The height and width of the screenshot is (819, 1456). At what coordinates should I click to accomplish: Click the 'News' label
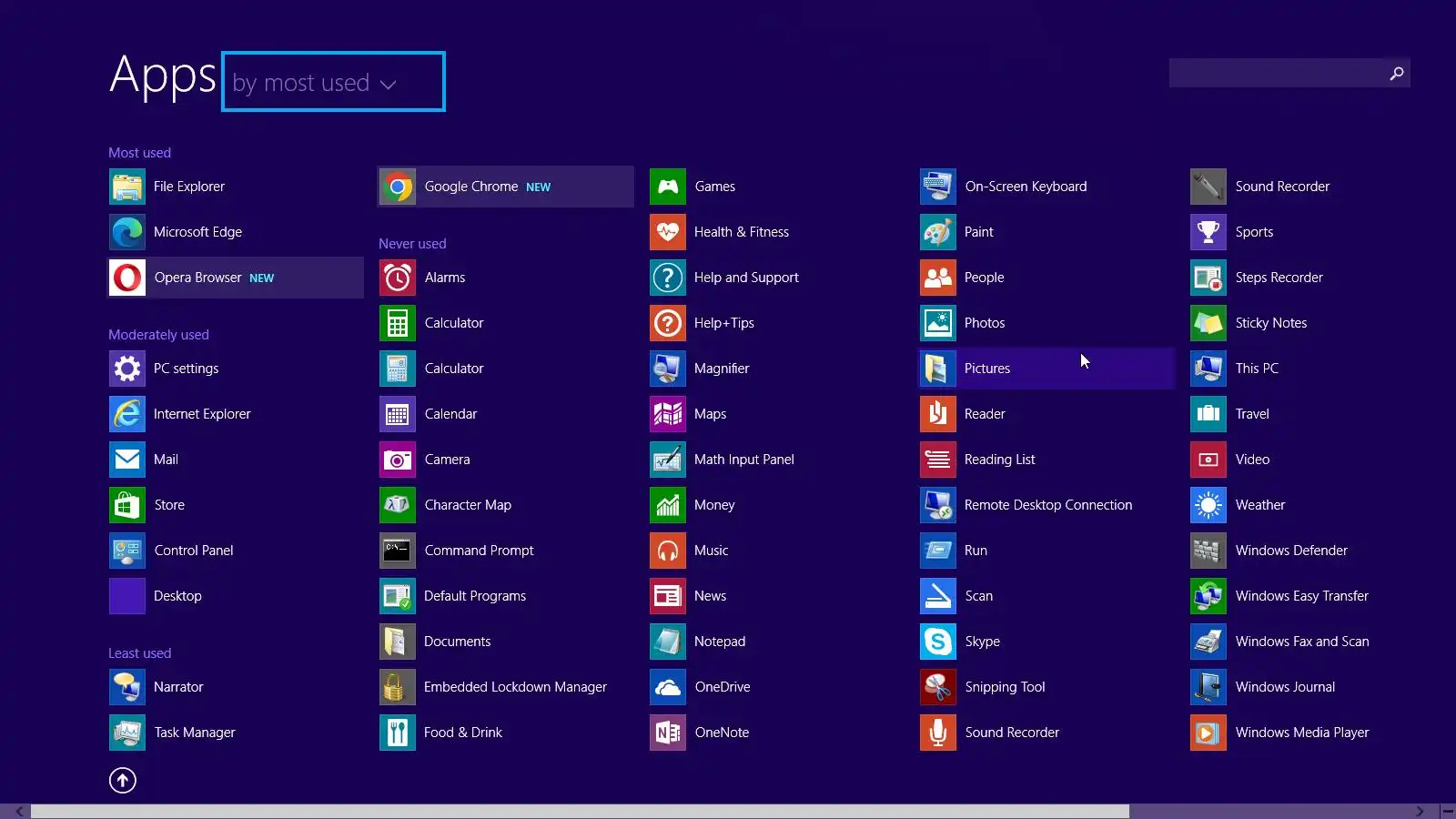pyautogui.click(x=710, y=596)
